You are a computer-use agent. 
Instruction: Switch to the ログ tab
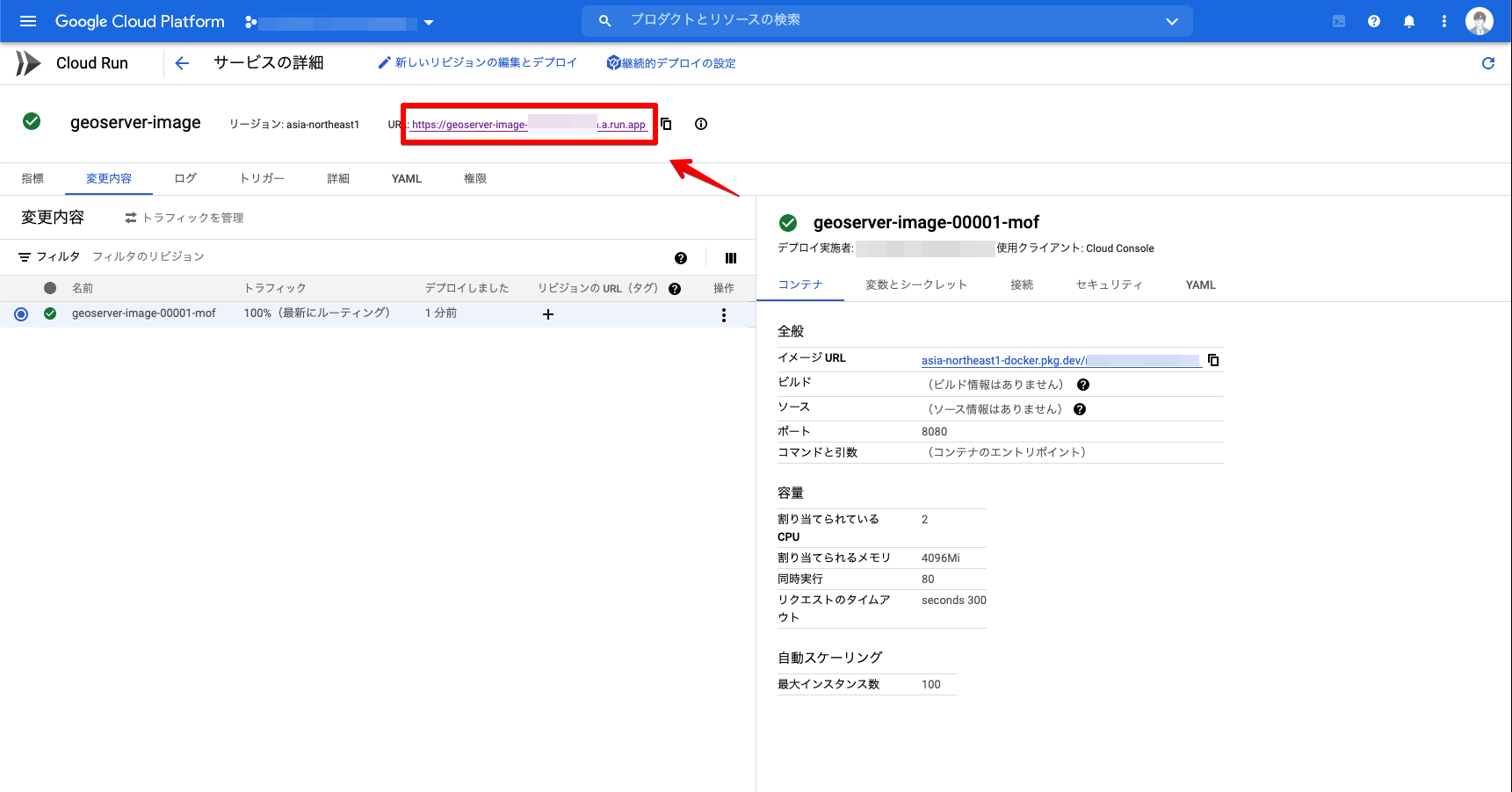click(185, 178)
